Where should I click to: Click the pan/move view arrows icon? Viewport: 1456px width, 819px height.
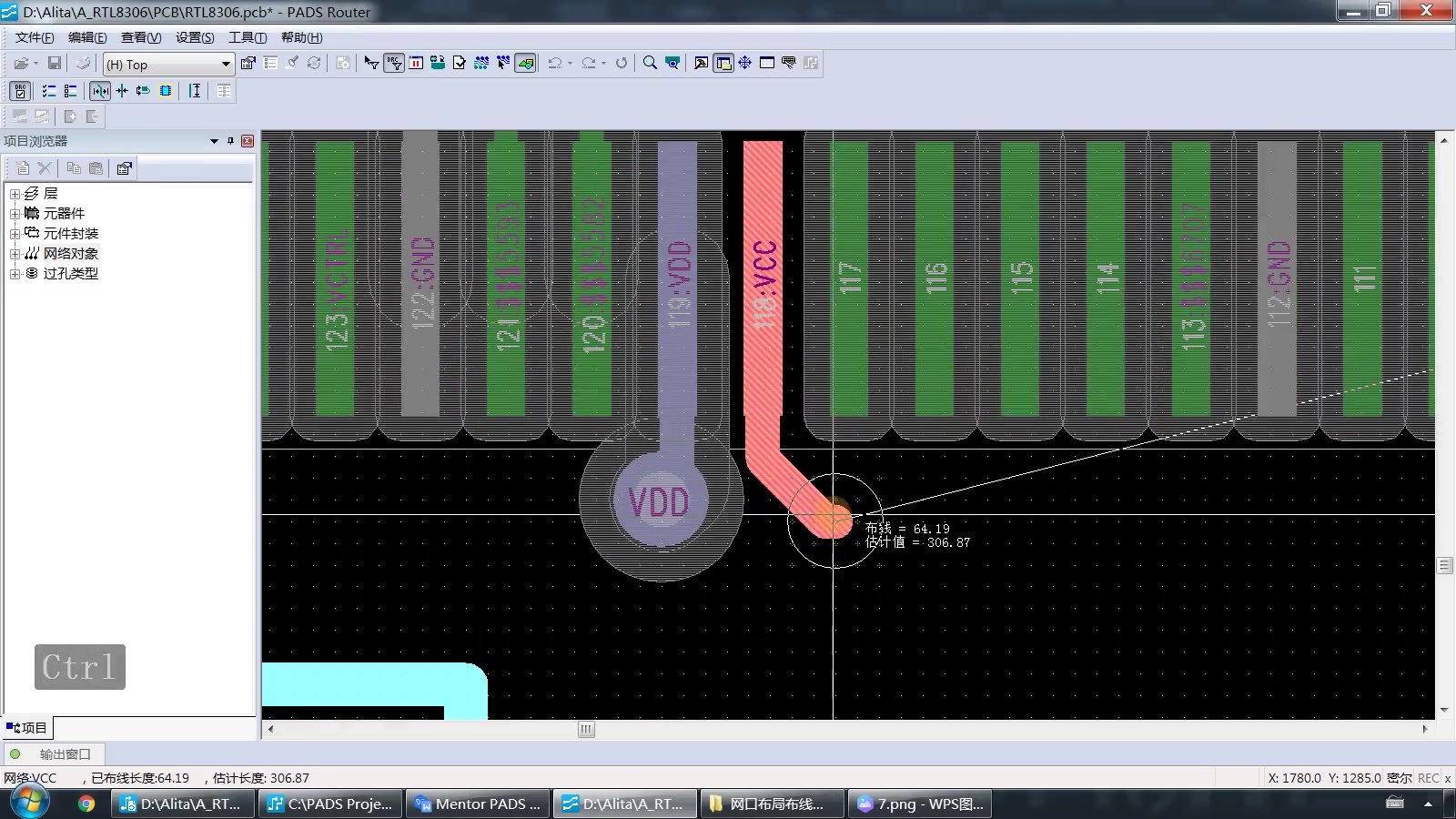pos(745,63)
